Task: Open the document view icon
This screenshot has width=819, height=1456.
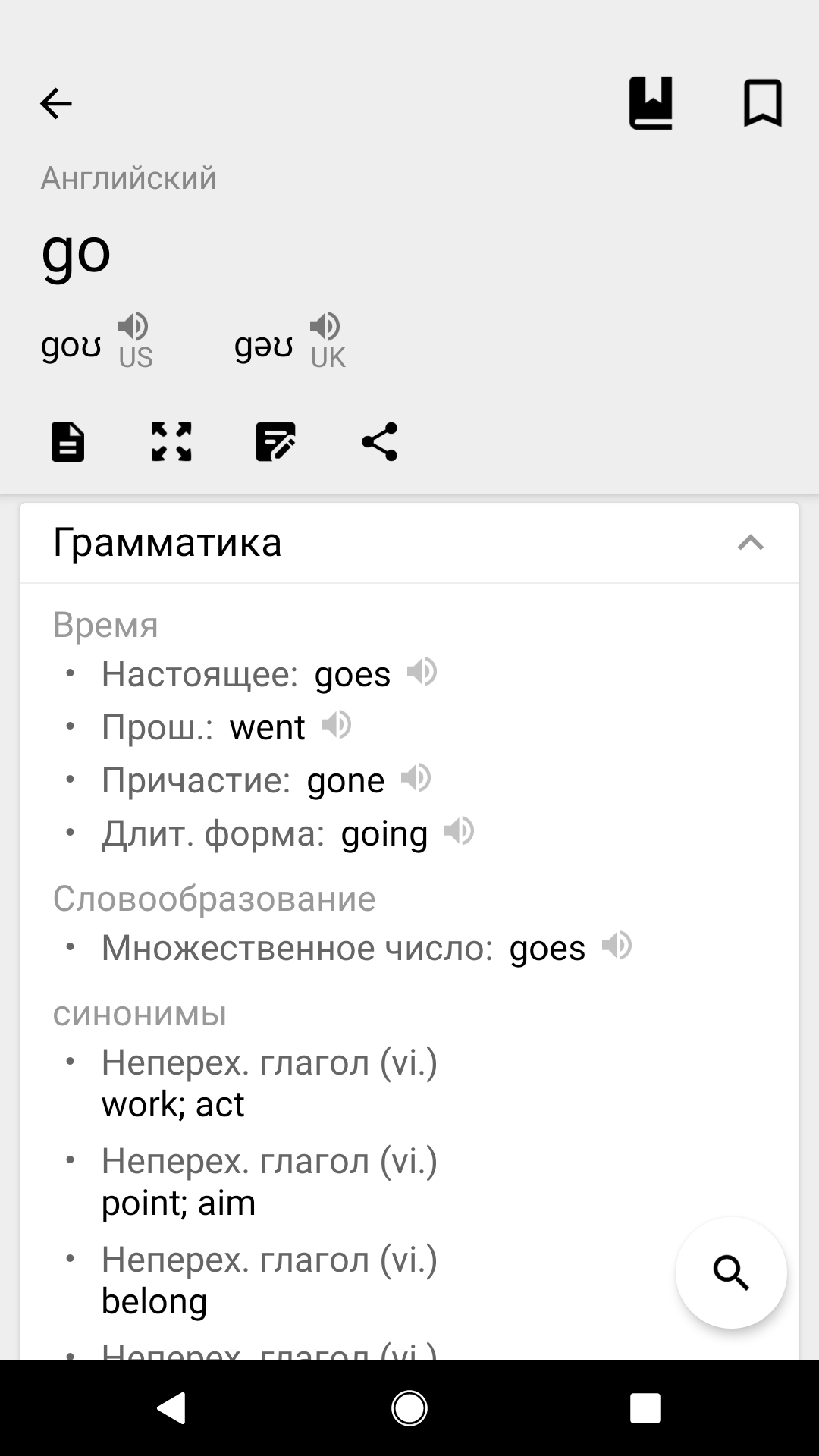Action: click(67, 441)
